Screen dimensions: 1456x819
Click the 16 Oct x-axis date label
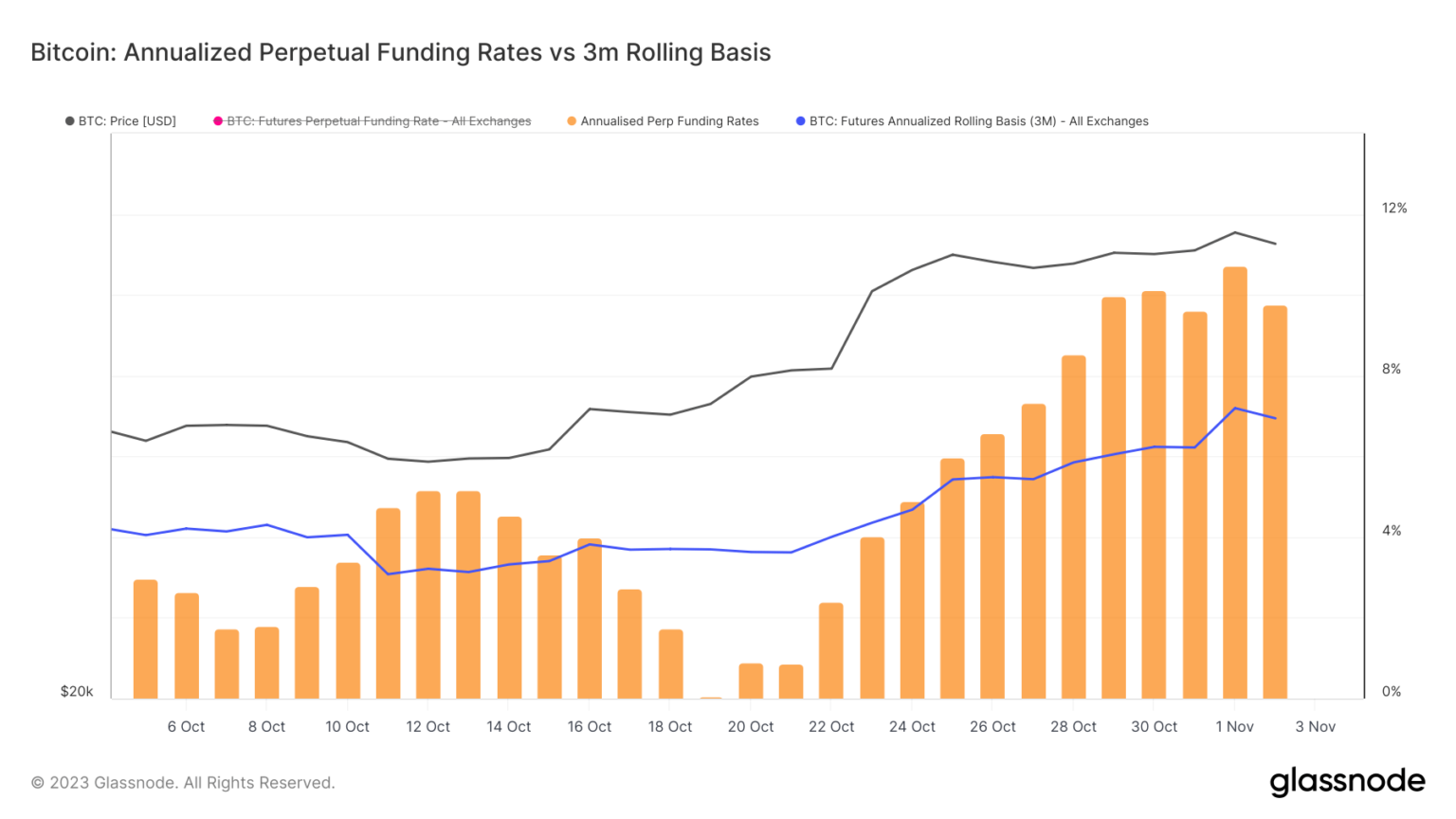(590, 727)
